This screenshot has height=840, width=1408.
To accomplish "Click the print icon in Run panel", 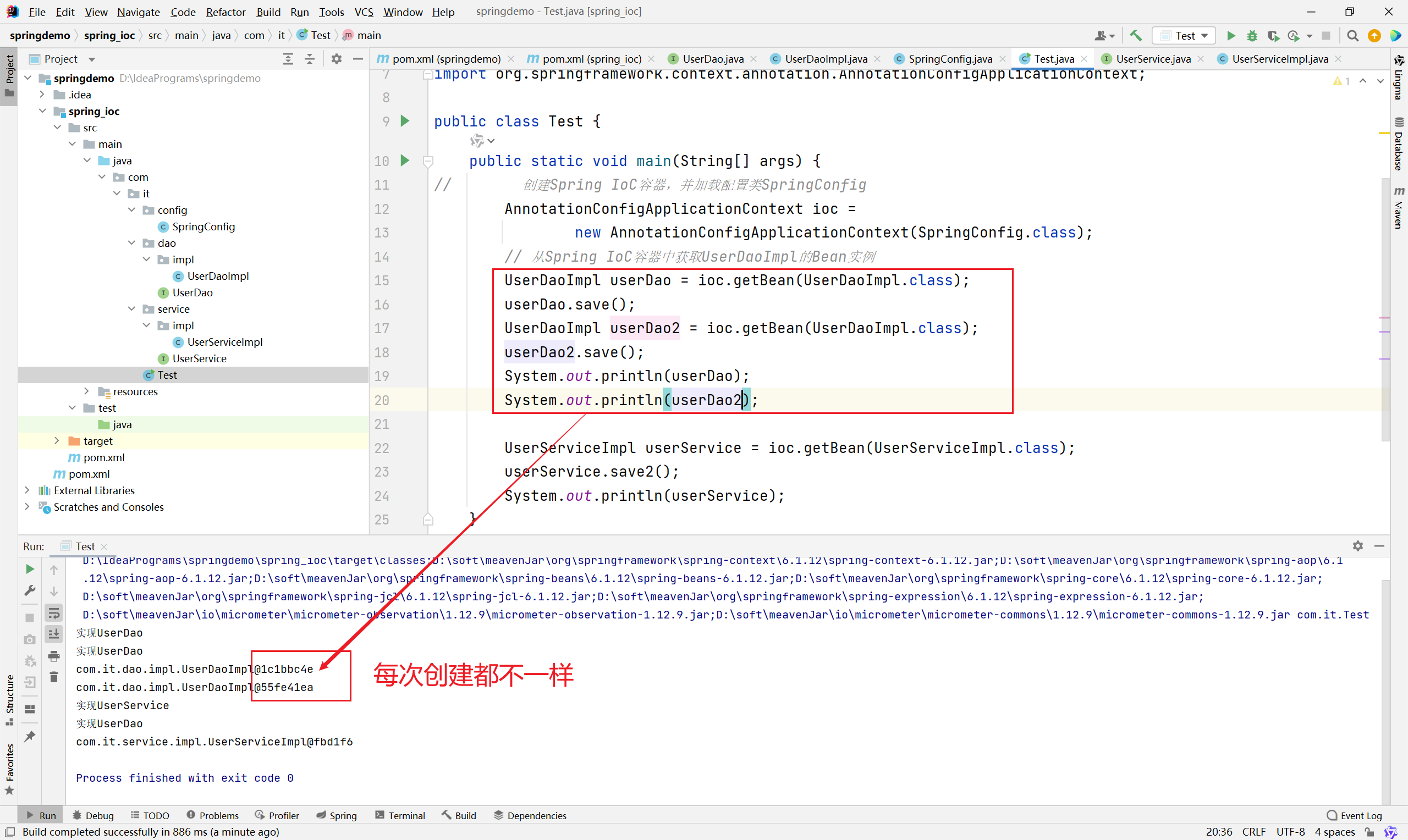I will [54, 656].
